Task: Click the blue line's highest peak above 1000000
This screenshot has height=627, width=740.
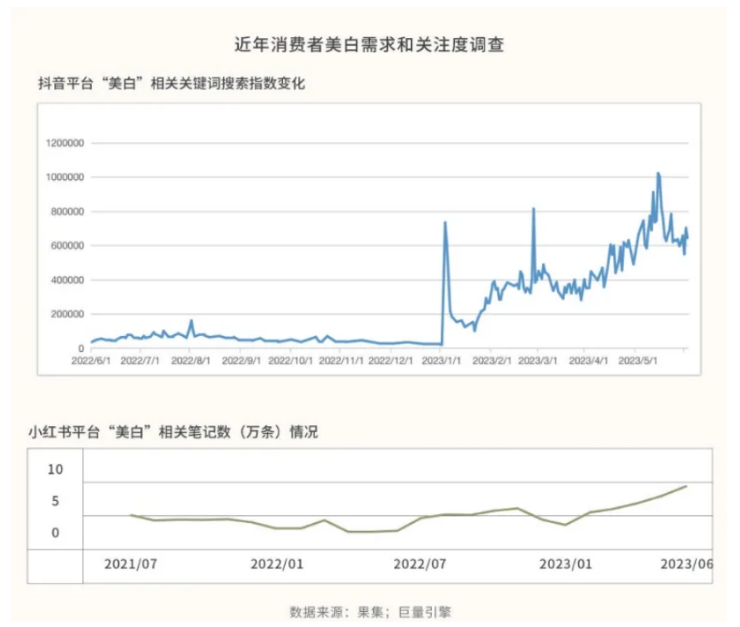Action: click(658, 174)
